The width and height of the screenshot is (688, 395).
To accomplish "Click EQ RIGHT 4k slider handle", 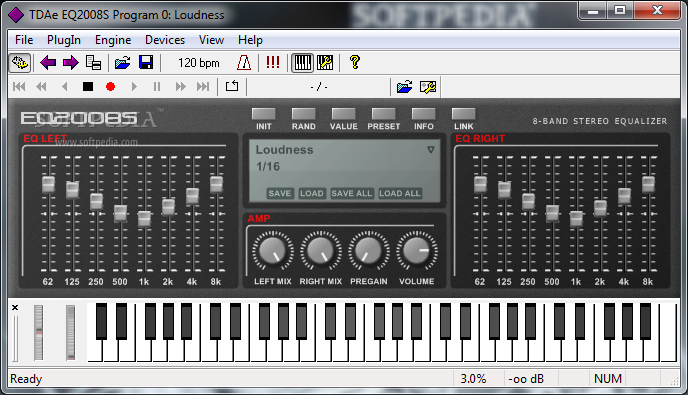I will [624, 196].
